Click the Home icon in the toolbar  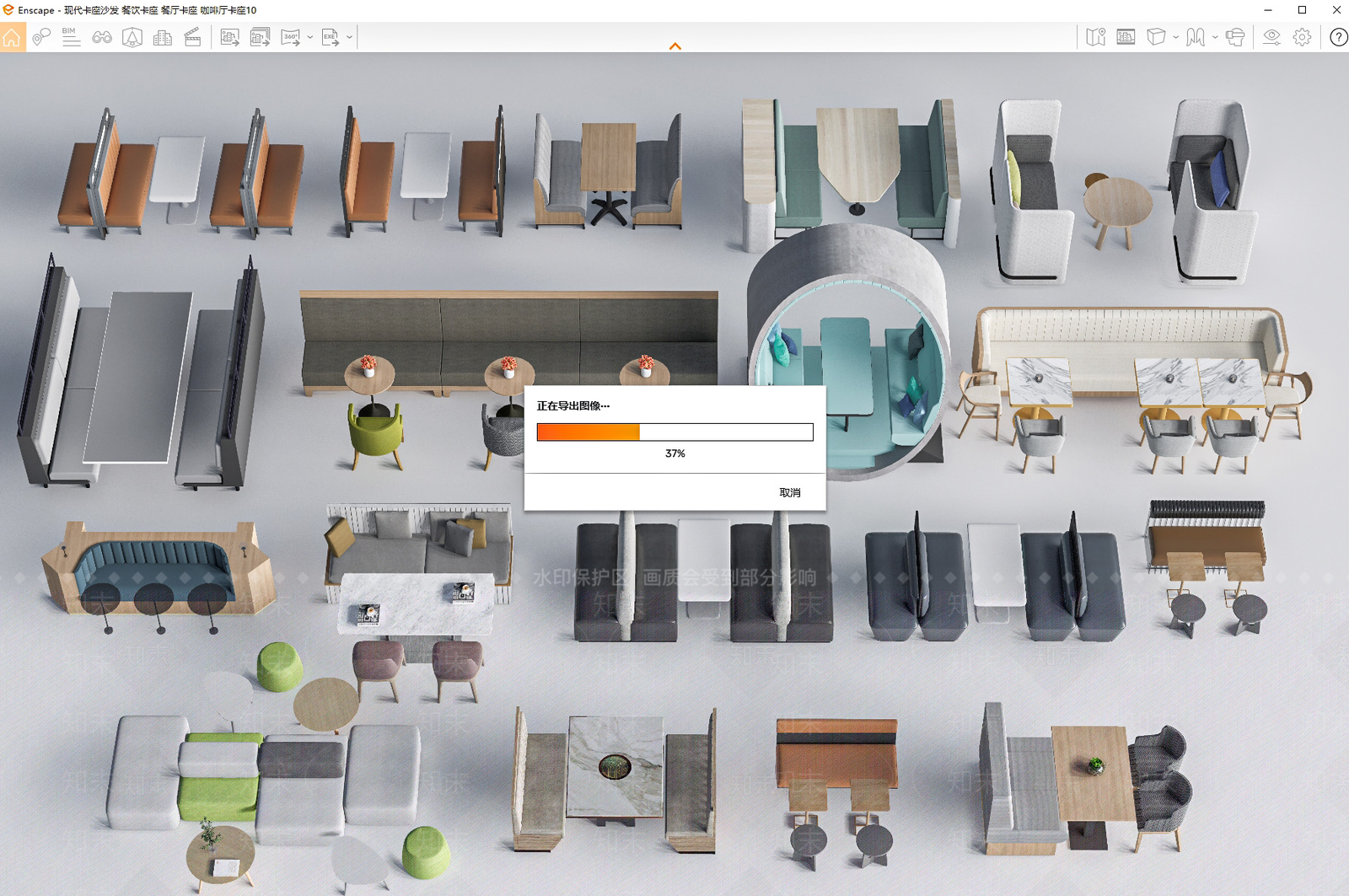(x=12, y=37)
